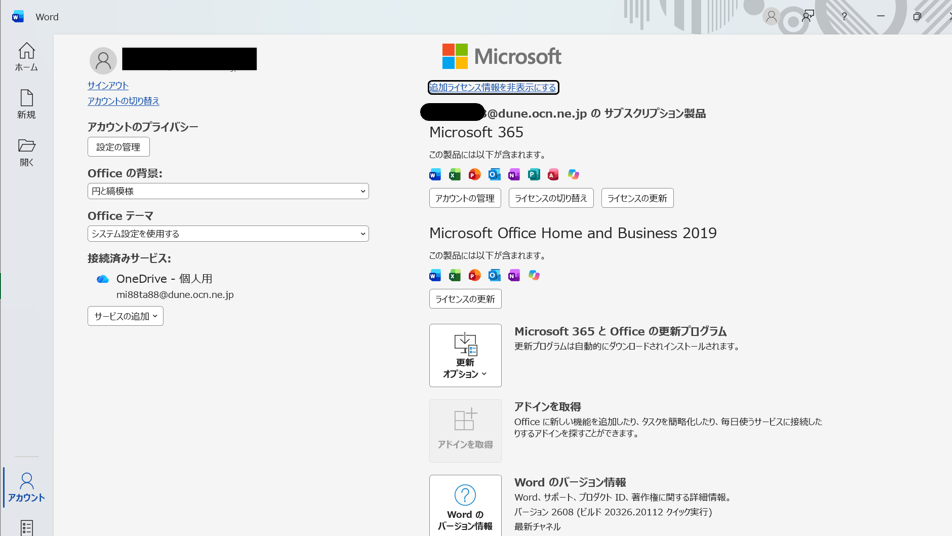Click the account avatar picture
This screenshot has width=952, height=536.
point(103,60)
